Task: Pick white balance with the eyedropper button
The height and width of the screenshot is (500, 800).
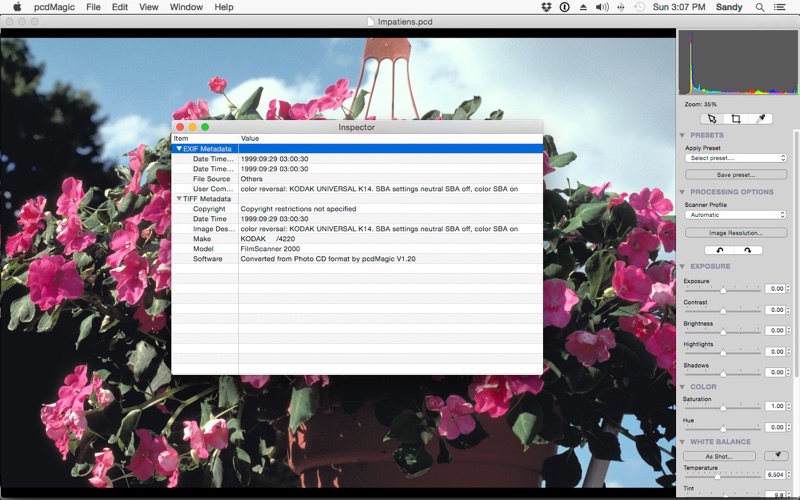Action: tap(777, 456)
